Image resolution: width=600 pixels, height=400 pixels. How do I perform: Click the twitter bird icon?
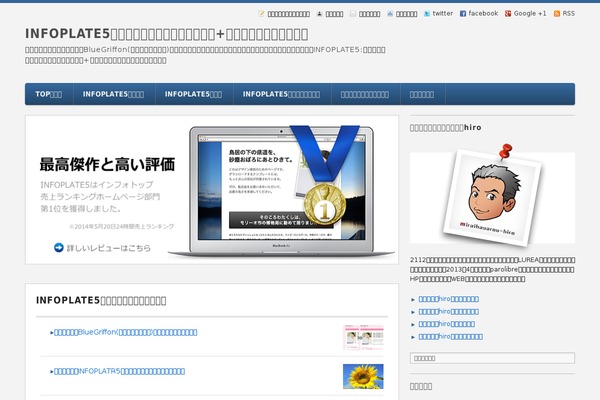click(x=427, y=14)
